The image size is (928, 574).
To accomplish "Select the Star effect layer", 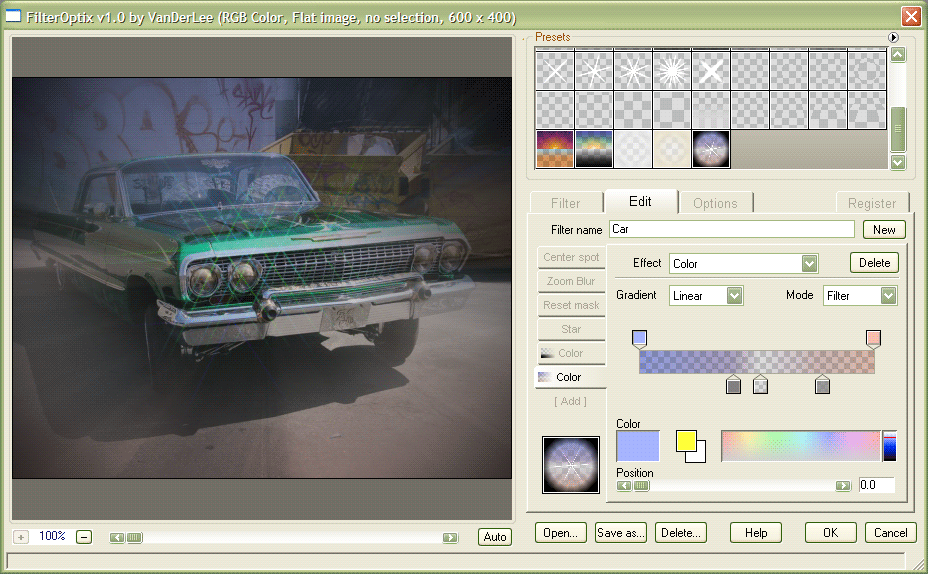I will pos(571,329).
